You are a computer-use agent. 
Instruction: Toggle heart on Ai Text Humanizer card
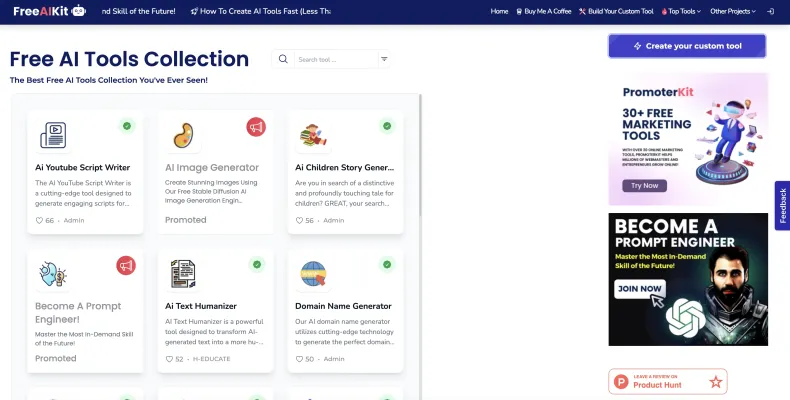point(170,358)
